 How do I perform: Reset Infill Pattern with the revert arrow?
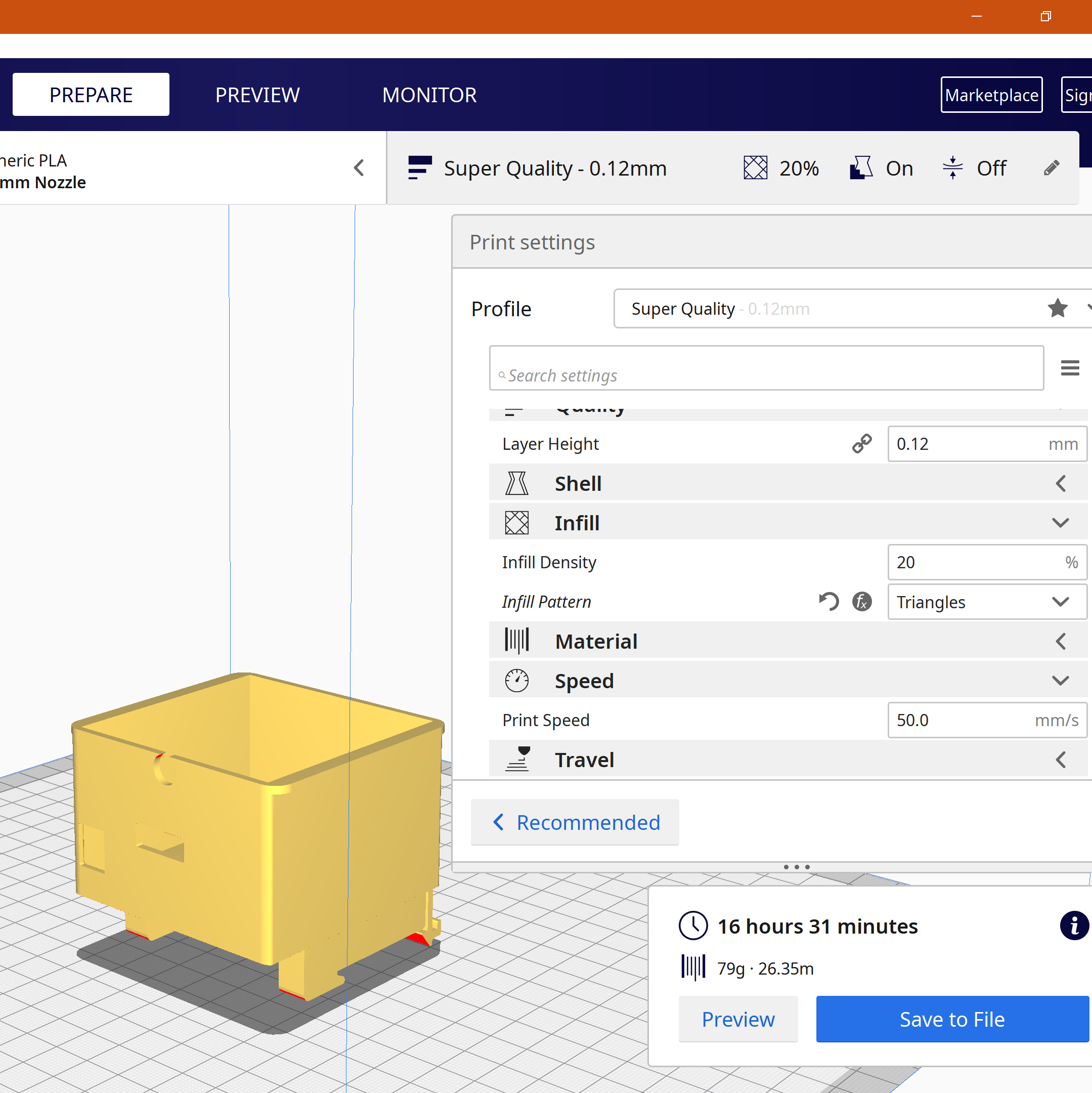pyautogui.click(x=828, y=601)
